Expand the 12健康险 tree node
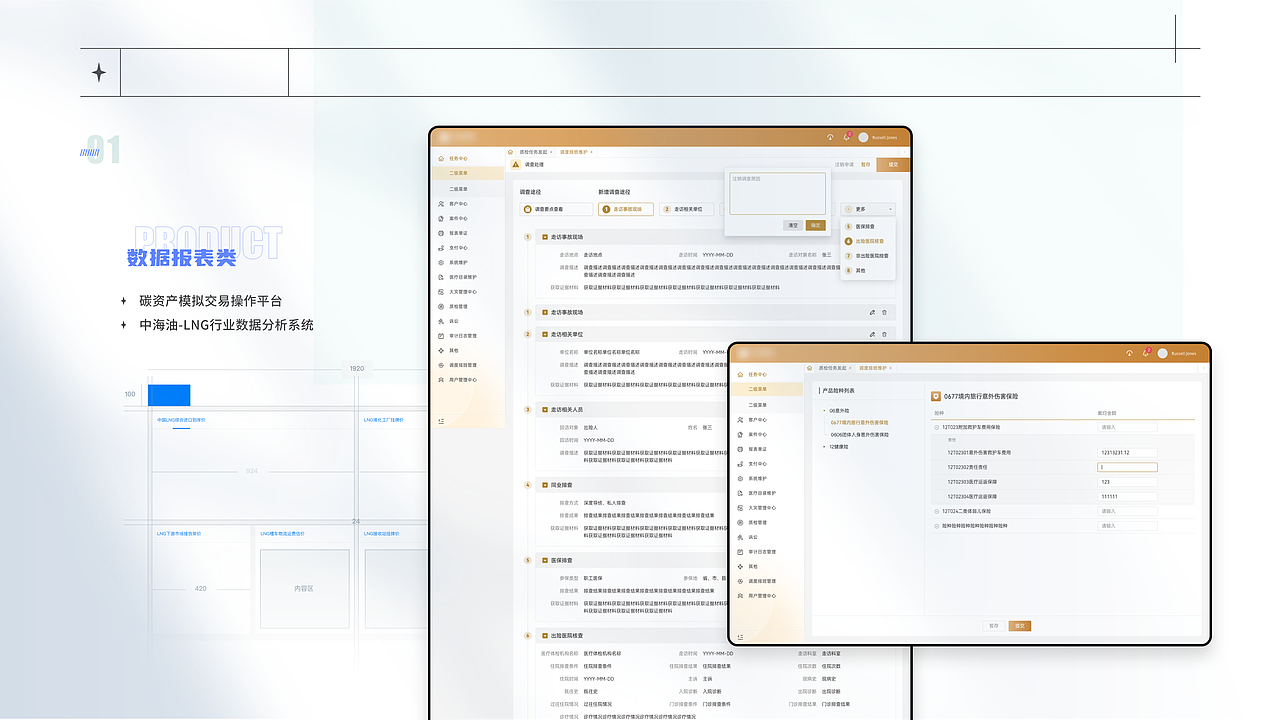The image size is (1280, 720). (825, 446)
